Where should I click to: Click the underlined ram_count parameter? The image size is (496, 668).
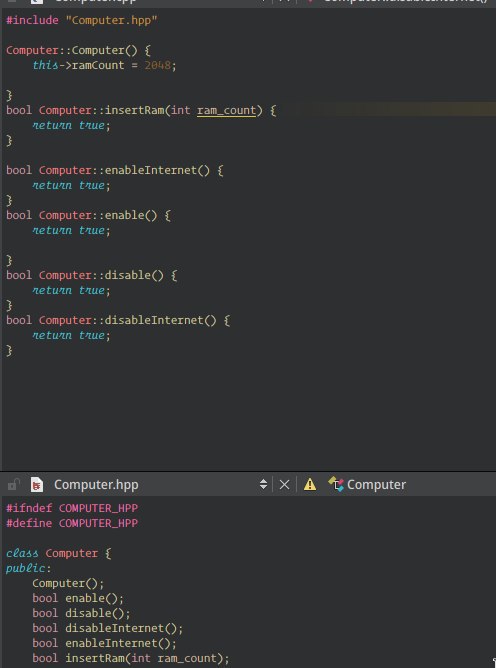[226, 110]
